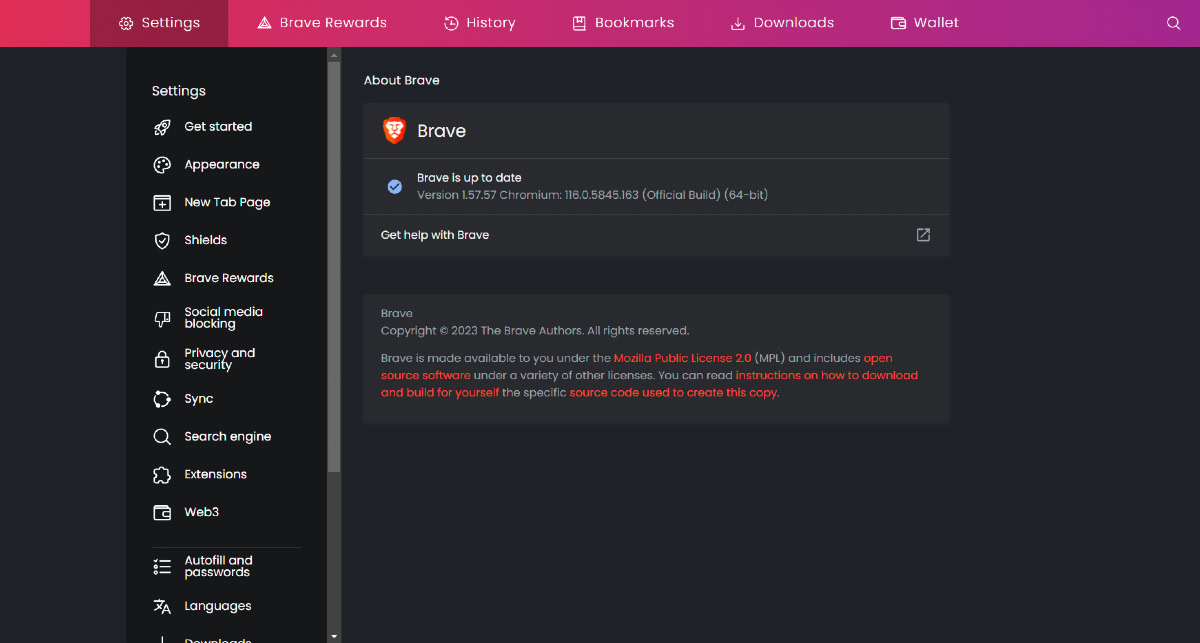Select Search engine in settings sidebar
This screenshot has width=1200, height=643.
(x=227, y=437)
